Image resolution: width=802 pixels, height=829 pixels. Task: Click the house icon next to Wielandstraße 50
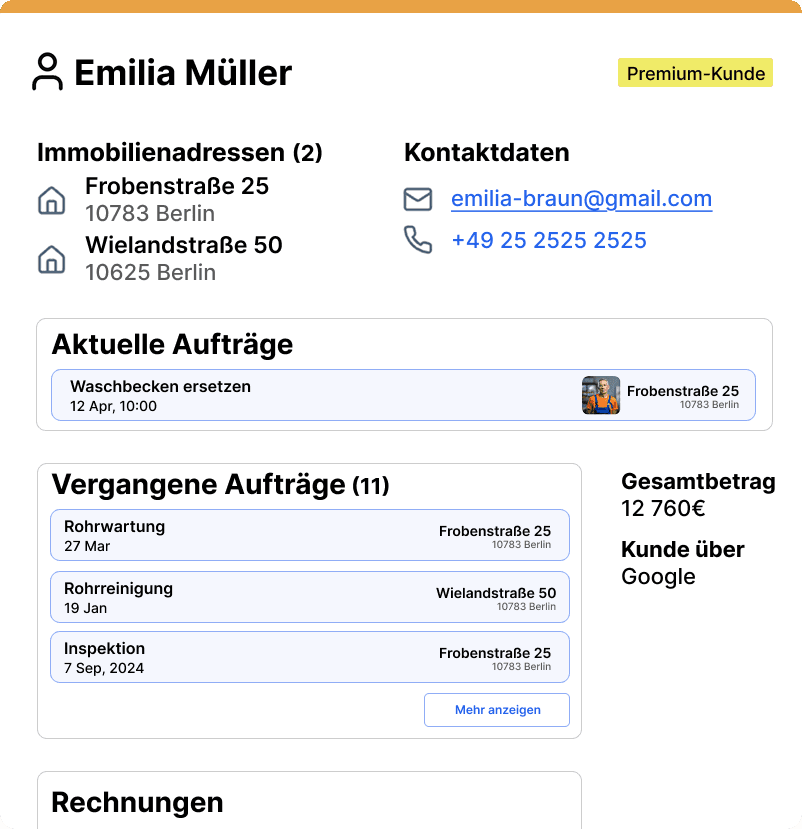[x=51, y=259]
